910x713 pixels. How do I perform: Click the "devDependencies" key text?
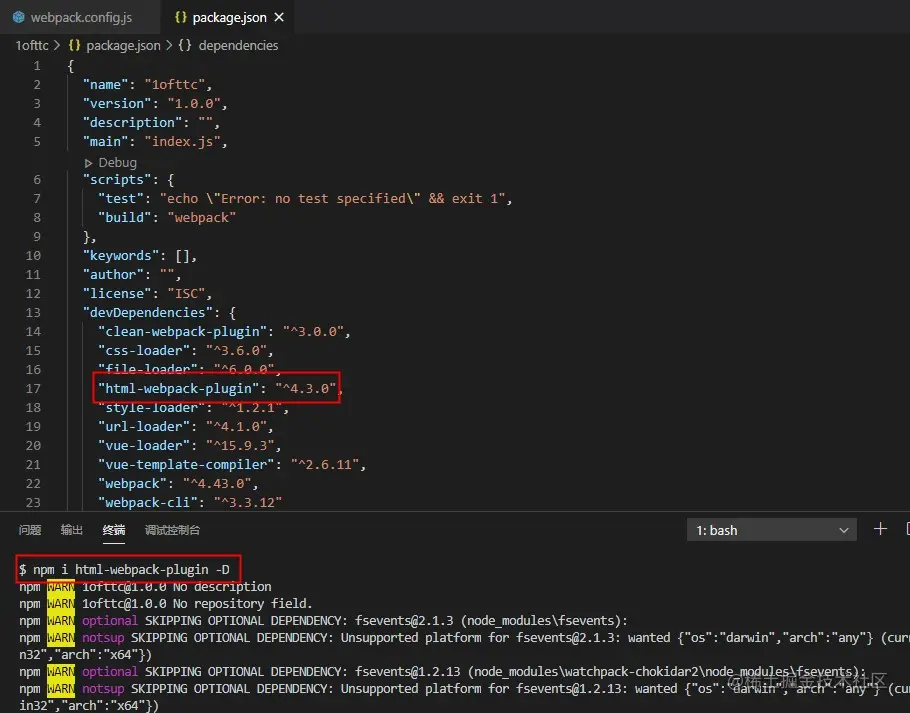pos(147,312)
